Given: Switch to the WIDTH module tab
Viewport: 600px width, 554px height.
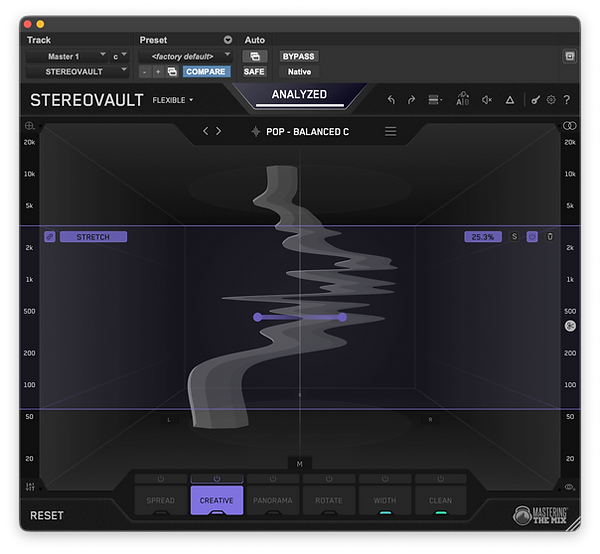Looking at the screenshot, I should tap(385, 500).
